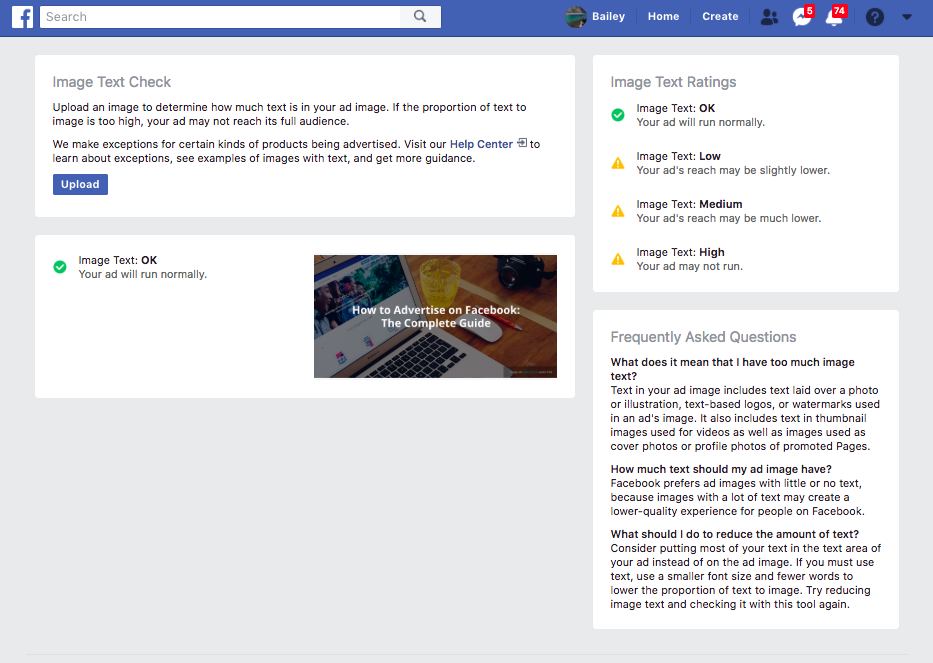Open Messenger via the chat icon

[x=800, y=17]
